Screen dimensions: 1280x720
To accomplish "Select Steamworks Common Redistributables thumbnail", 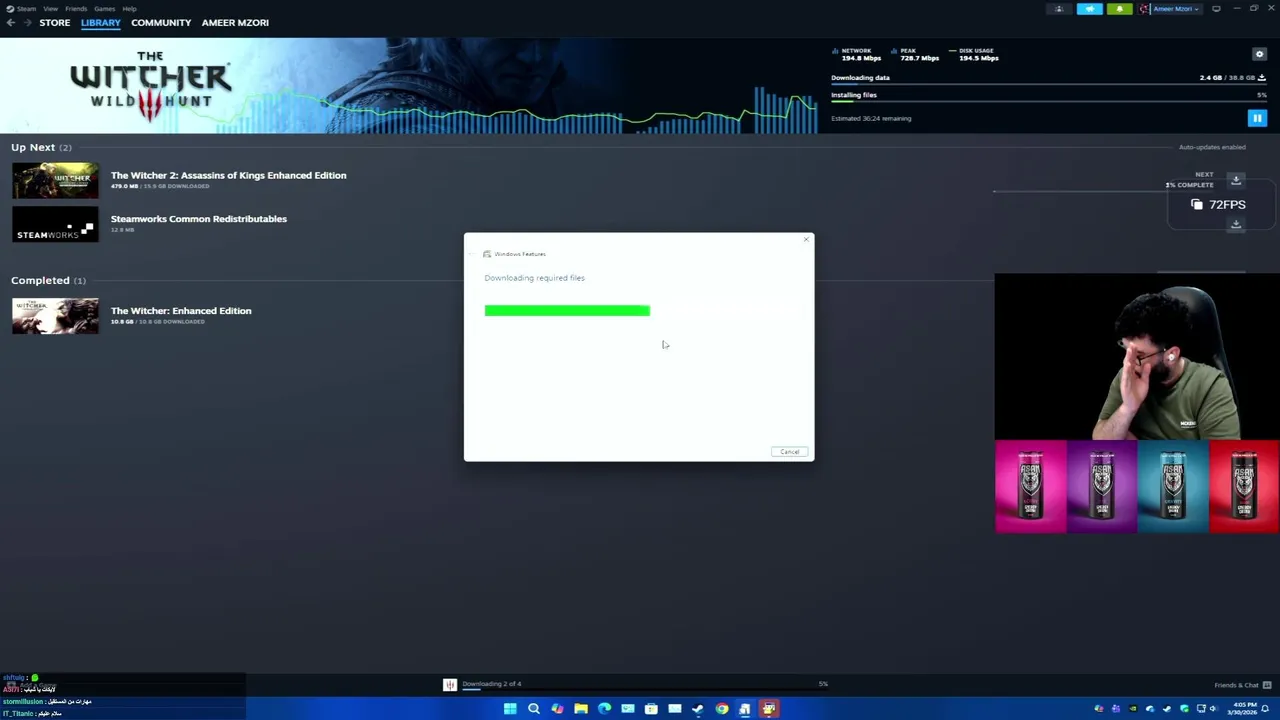I will pos(55,224).
